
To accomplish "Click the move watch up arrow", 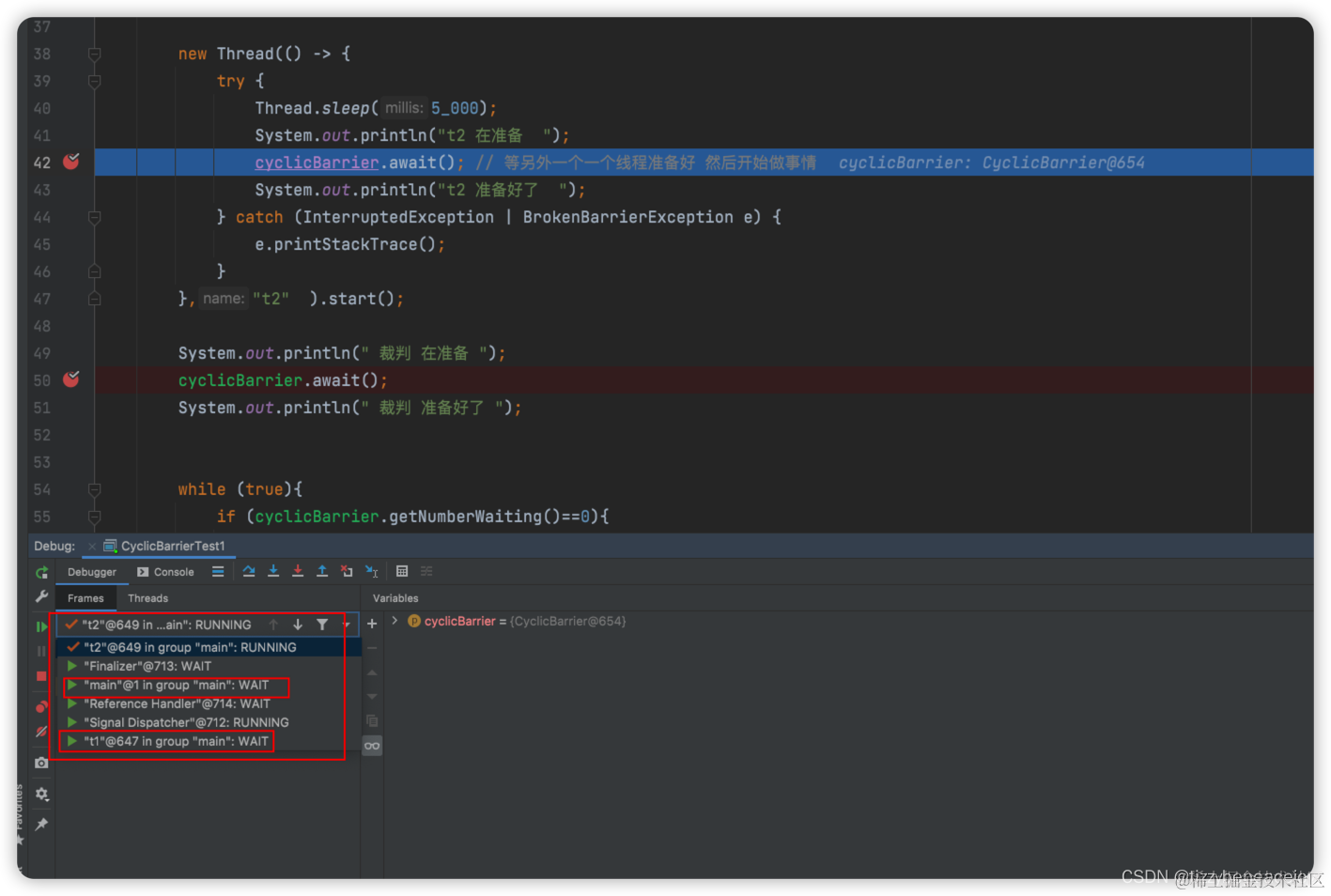I will tap(372, 672).
